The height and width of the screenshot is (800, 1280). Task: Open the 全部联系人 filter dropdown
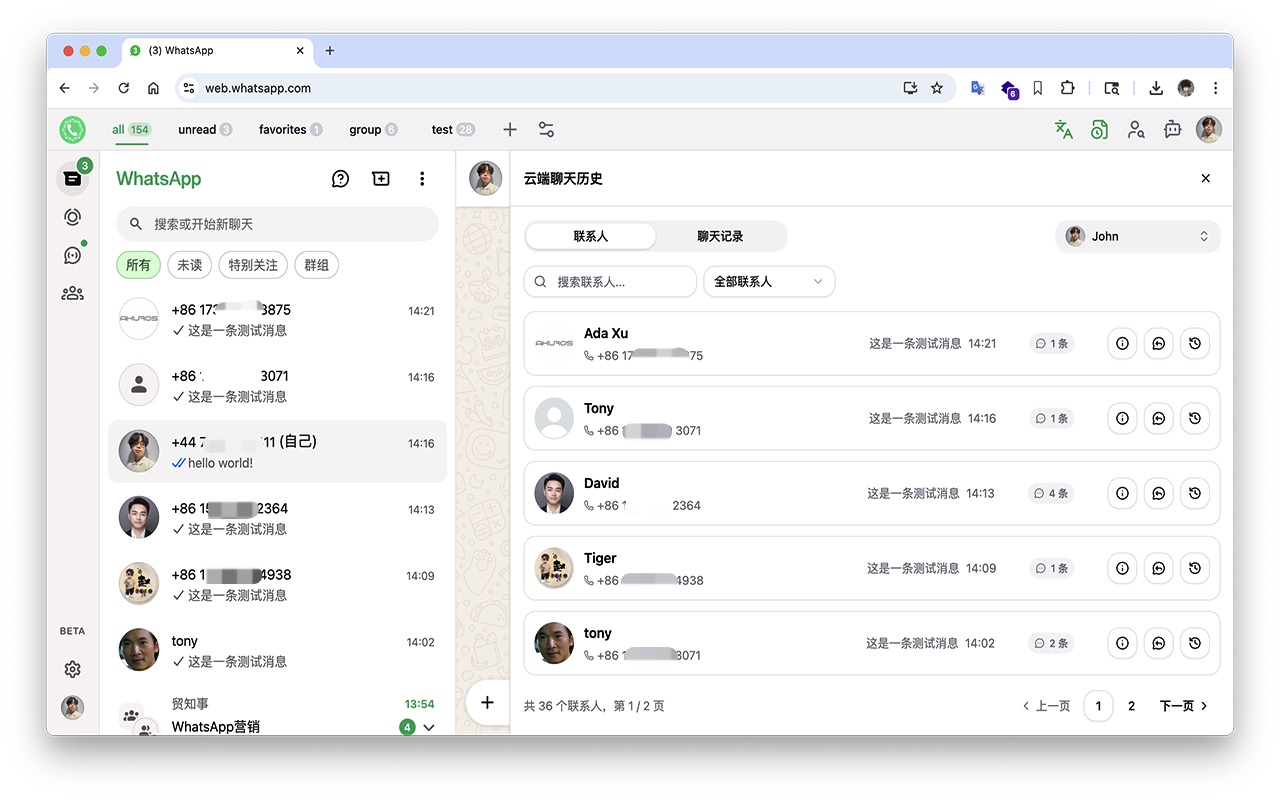pos(769,282)
